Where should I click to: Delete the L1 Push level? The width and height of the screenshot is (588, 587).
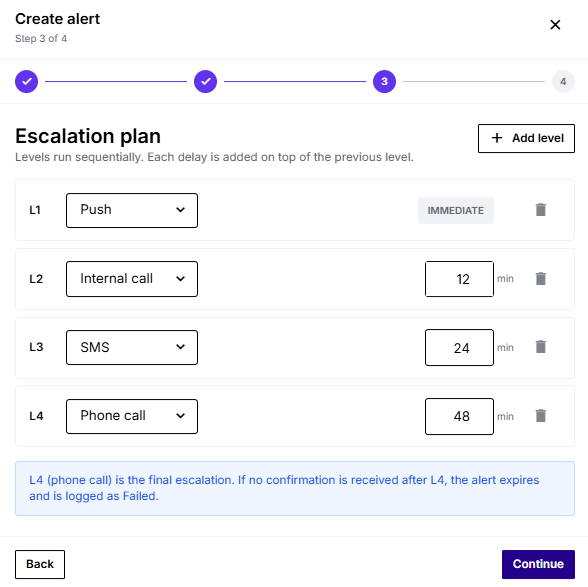tap(540, 210)
